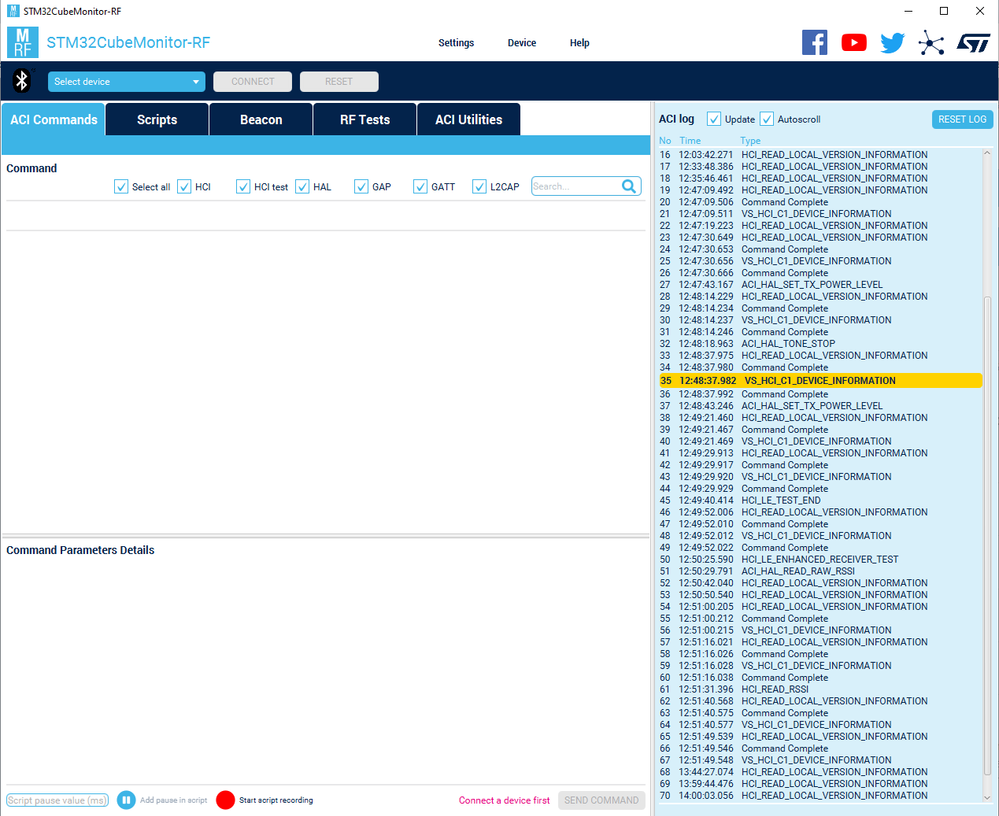This screenshot has height=816, width=999.
Task: Toggle the HCI test filter checkbox
Action: point(243,187)
